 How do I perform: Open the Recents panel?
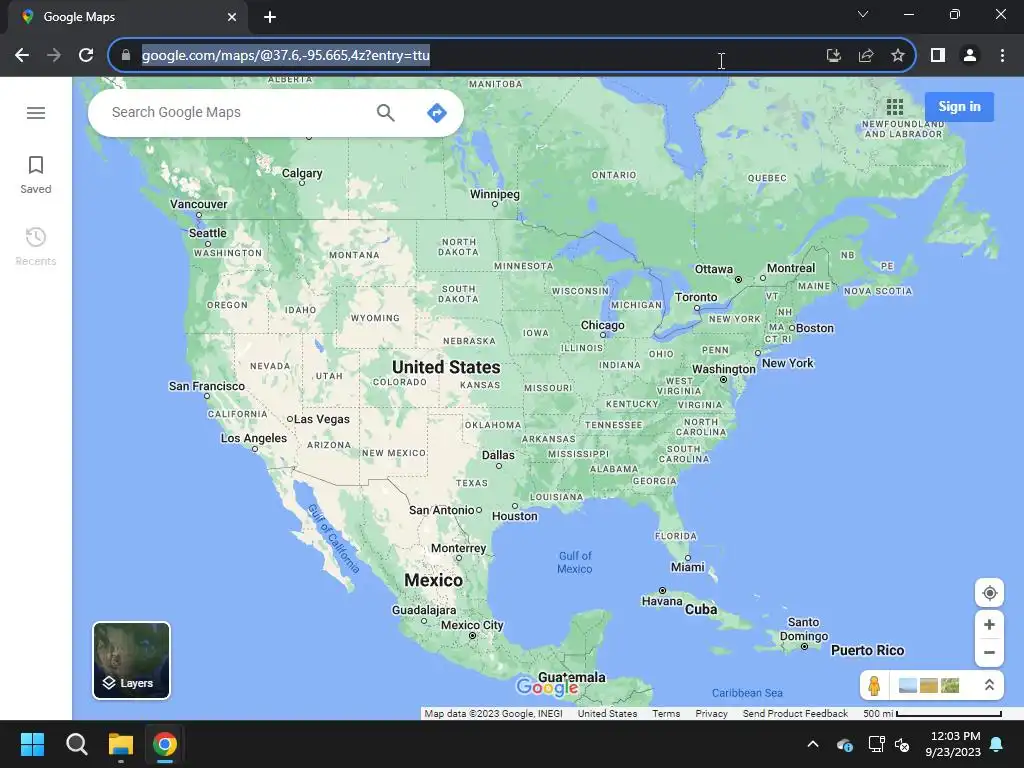36,247
